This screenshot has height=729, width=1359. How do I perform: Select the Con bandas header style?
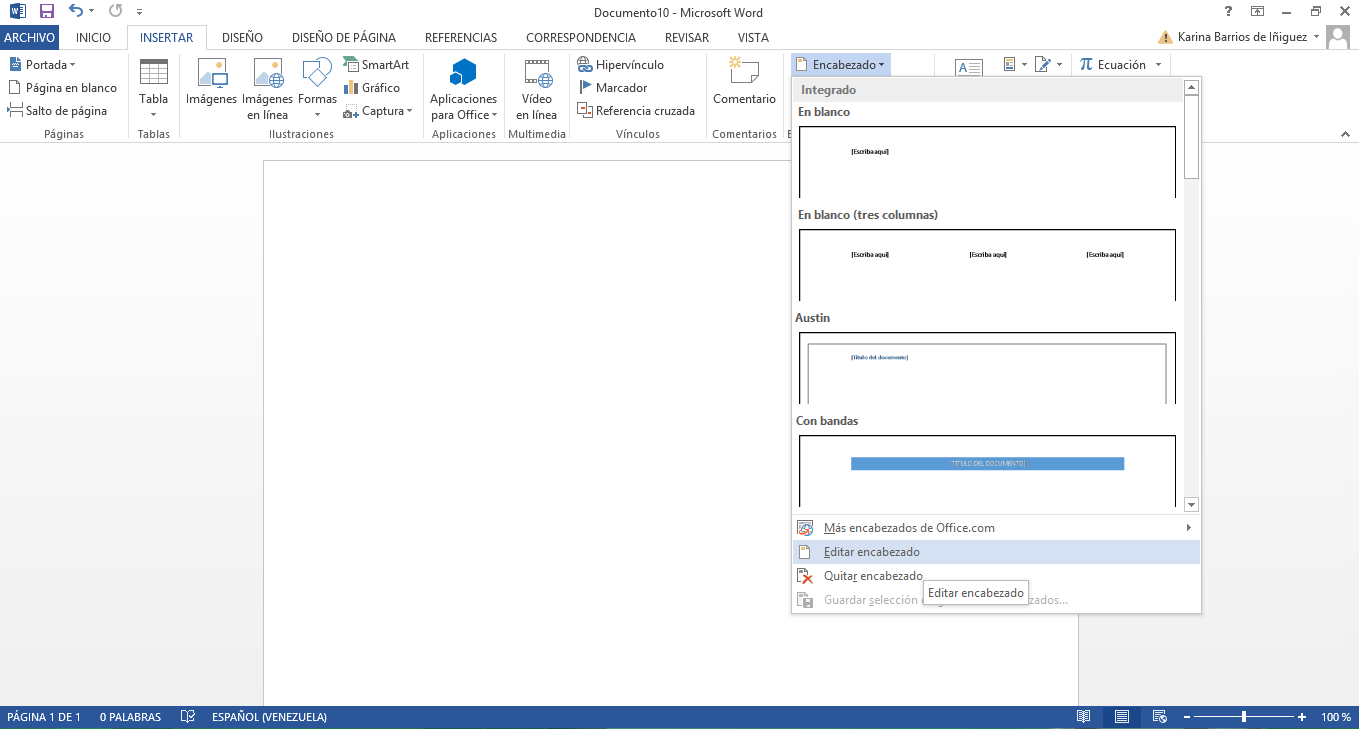[987, 471]
